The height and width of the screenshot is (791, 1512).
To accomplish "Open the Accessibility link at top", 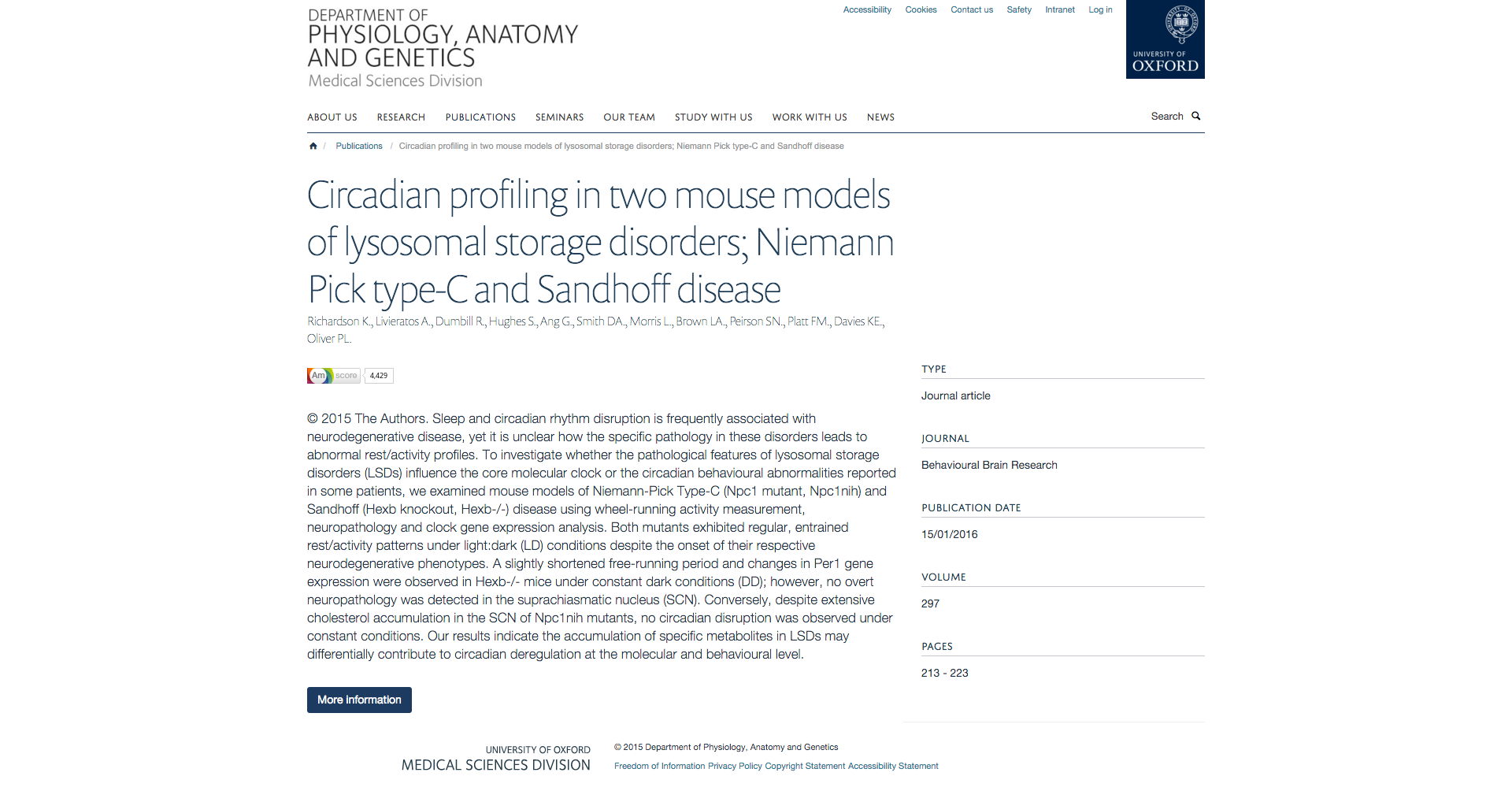I will tap(867, 10).
